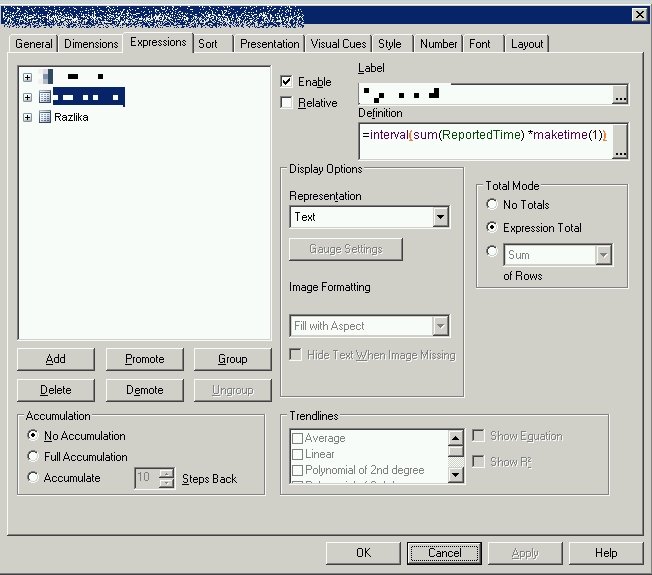Open the Representation dropdown showing Text
This screenshot has height=575, width=652.
point(440,217)
